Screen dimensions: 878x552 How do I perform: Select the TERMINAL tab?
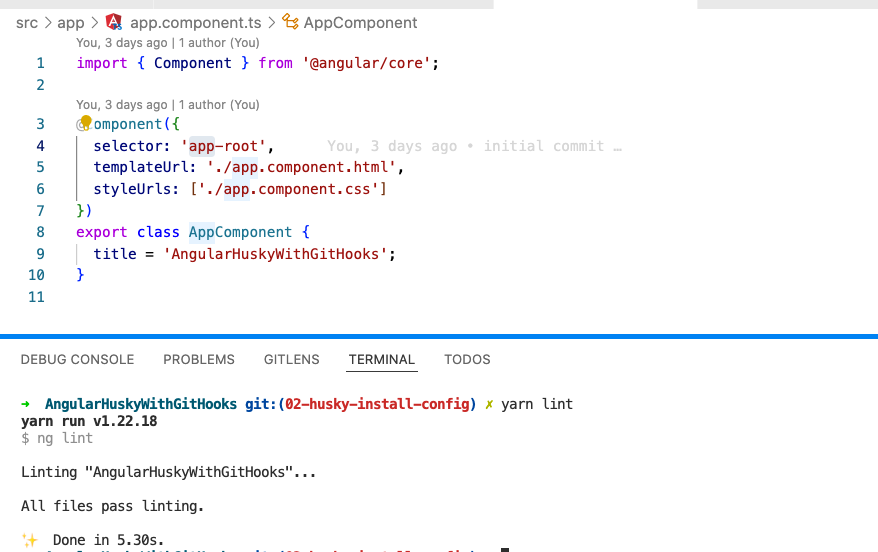(382, 359)
